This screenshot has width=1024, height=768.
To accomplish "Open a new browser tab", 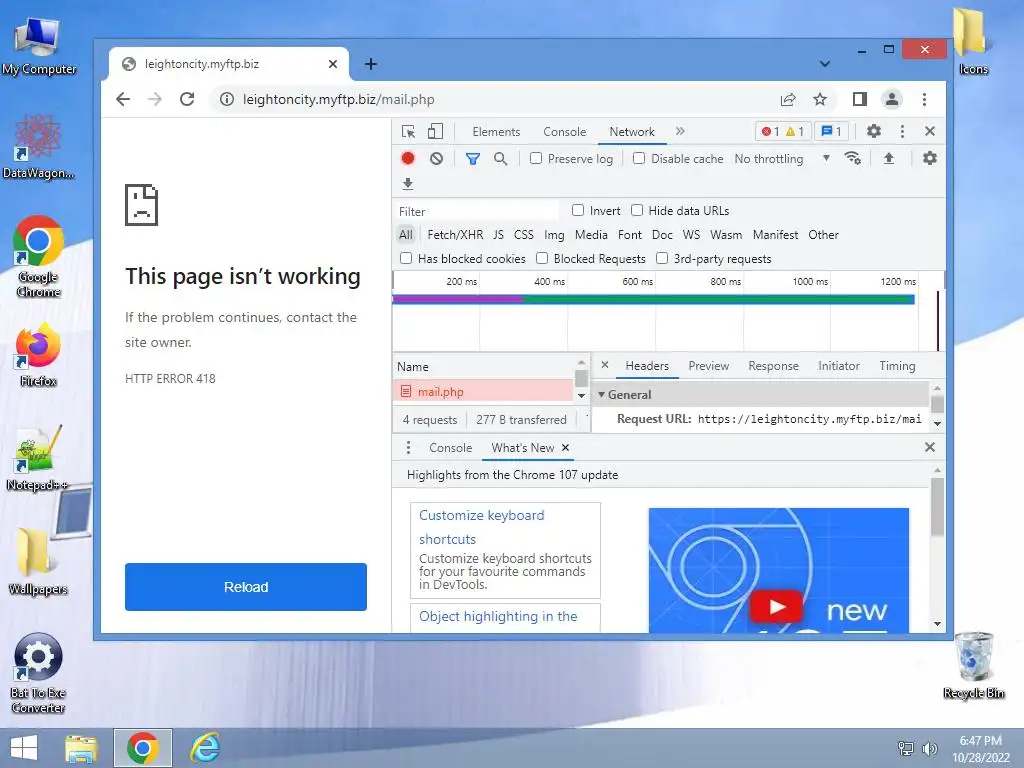I will tap(371, 64).
